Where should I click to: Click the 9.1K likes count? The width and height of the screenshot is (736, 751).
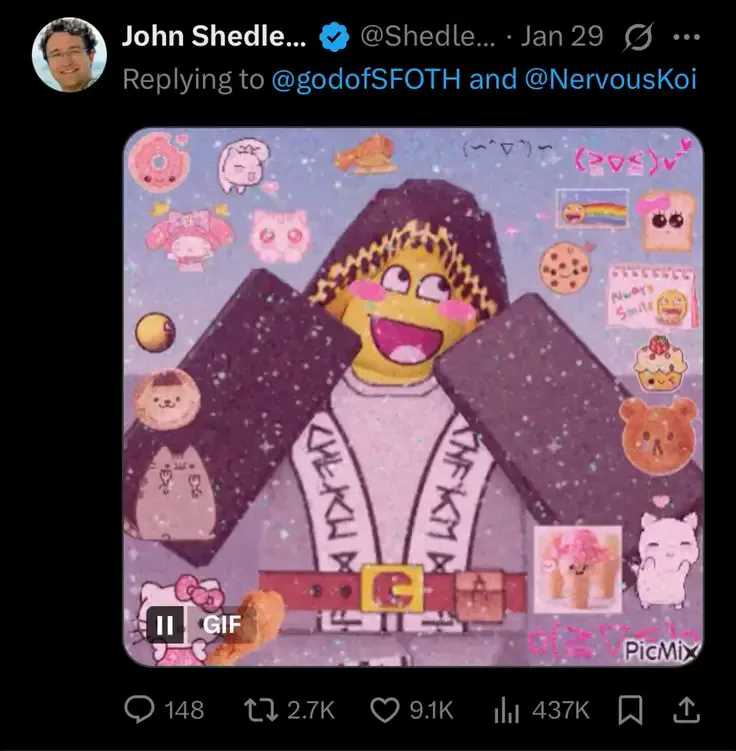431,710
